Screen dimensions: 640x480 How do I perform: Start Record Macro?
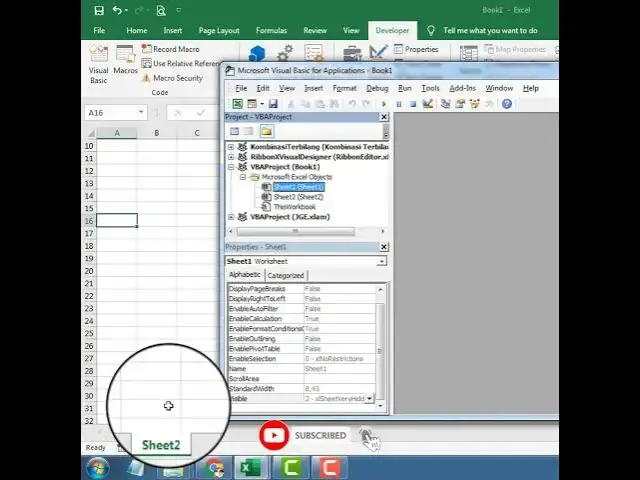coord(171,49)
